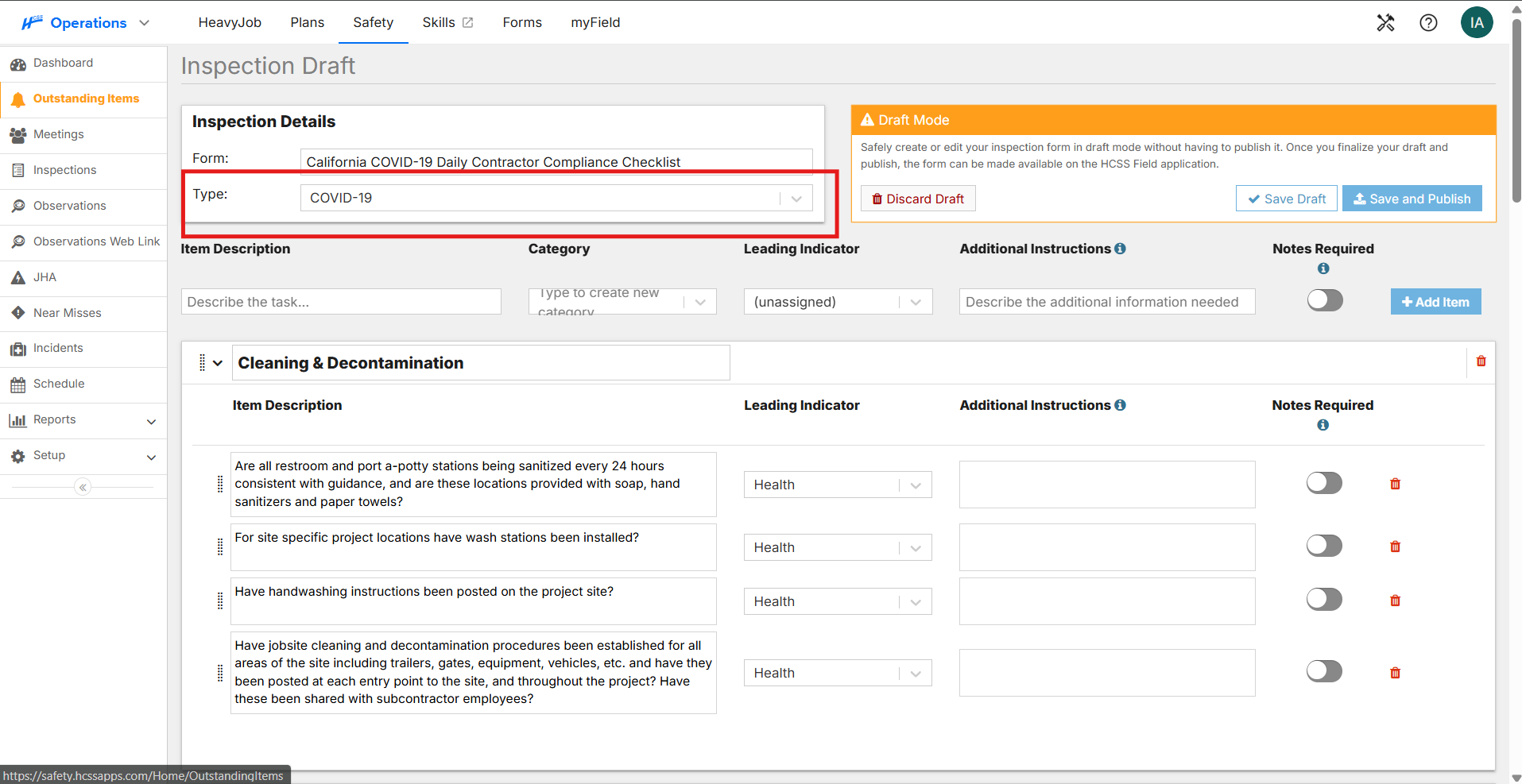Delete the wash stations item

[x=1395, y=546]
